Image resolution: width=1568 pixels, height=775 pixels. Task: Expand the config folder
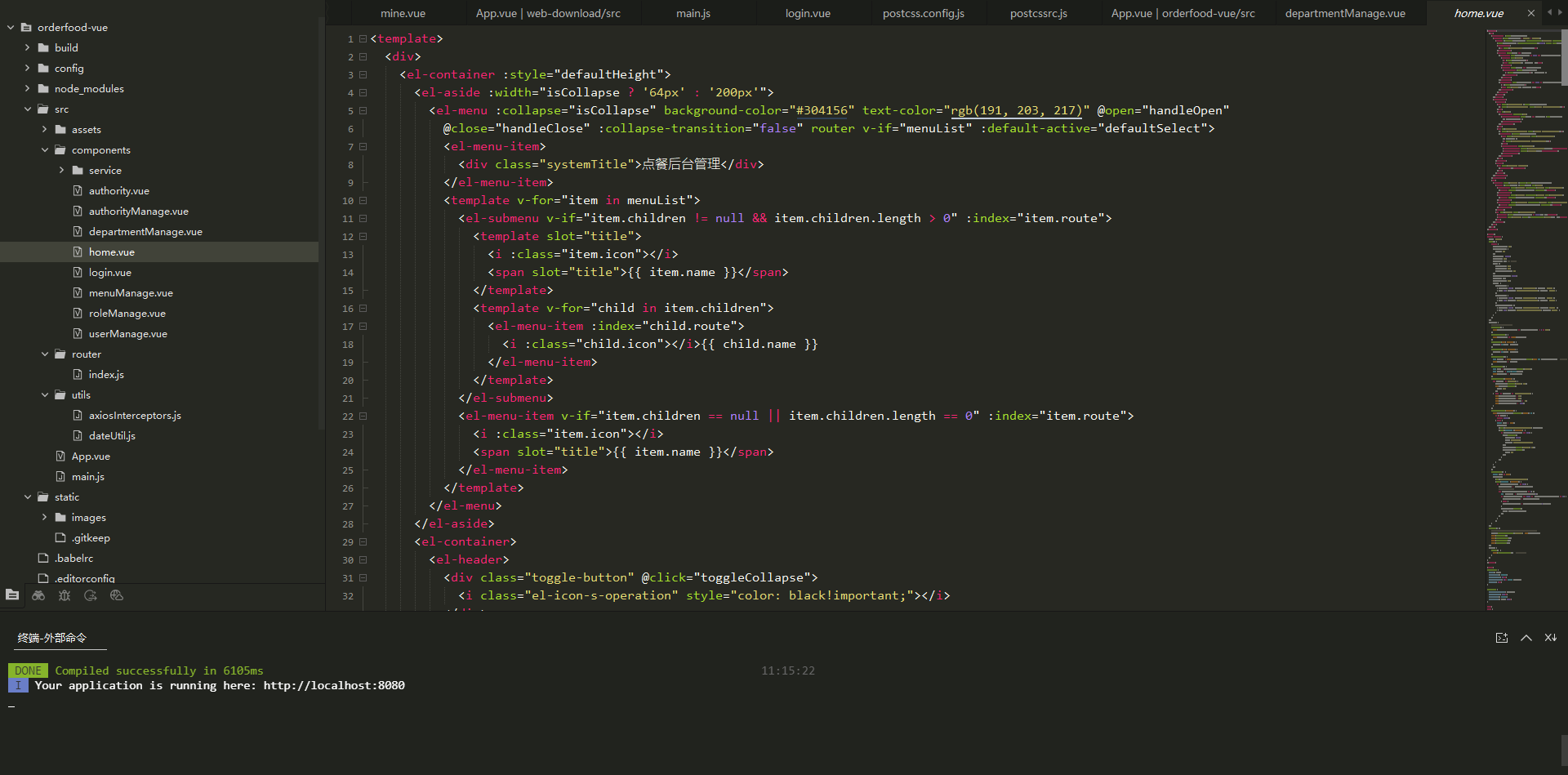tap(28, 69)
